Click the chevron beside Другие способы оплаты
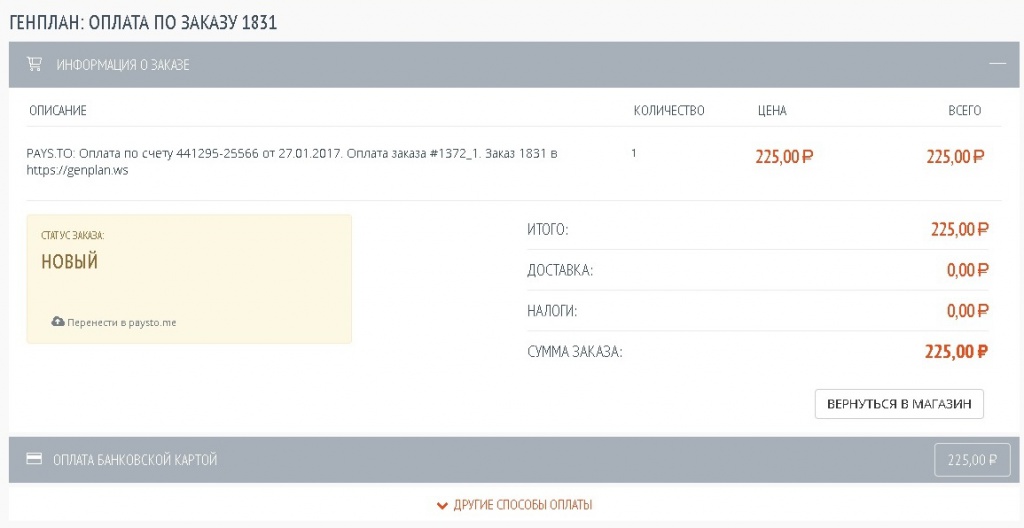This screenshot has height=528, width=1024. point(442,505)
